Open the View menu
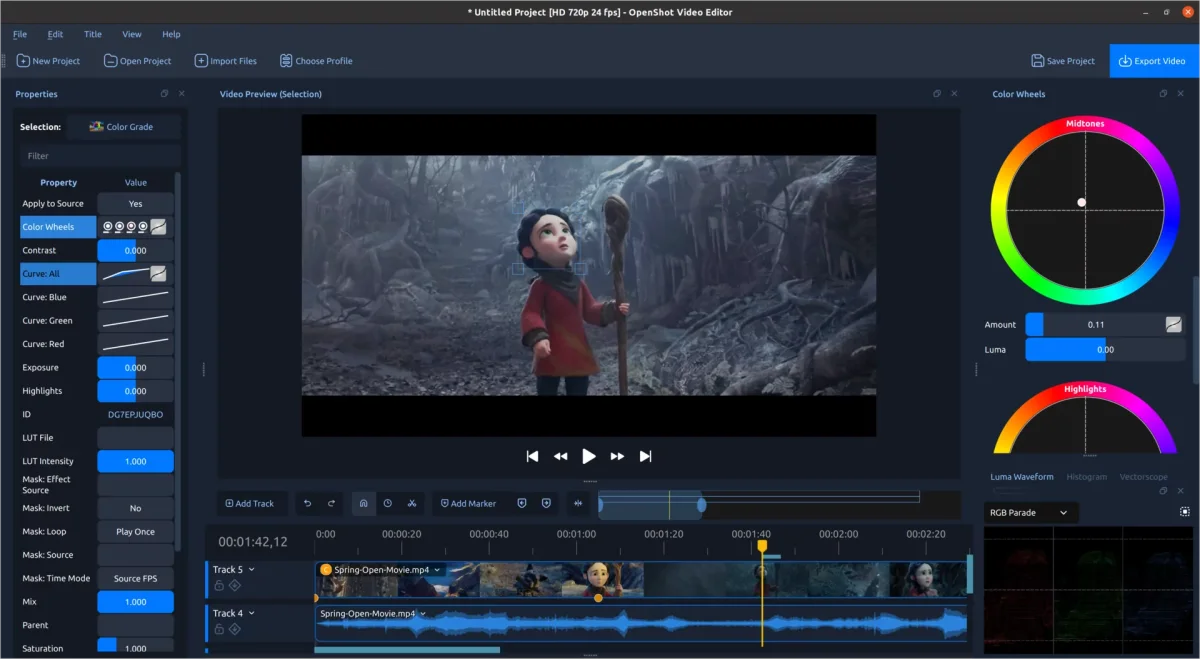The height and width of the screenshot is (659, 1200). (x=132, y=34)
